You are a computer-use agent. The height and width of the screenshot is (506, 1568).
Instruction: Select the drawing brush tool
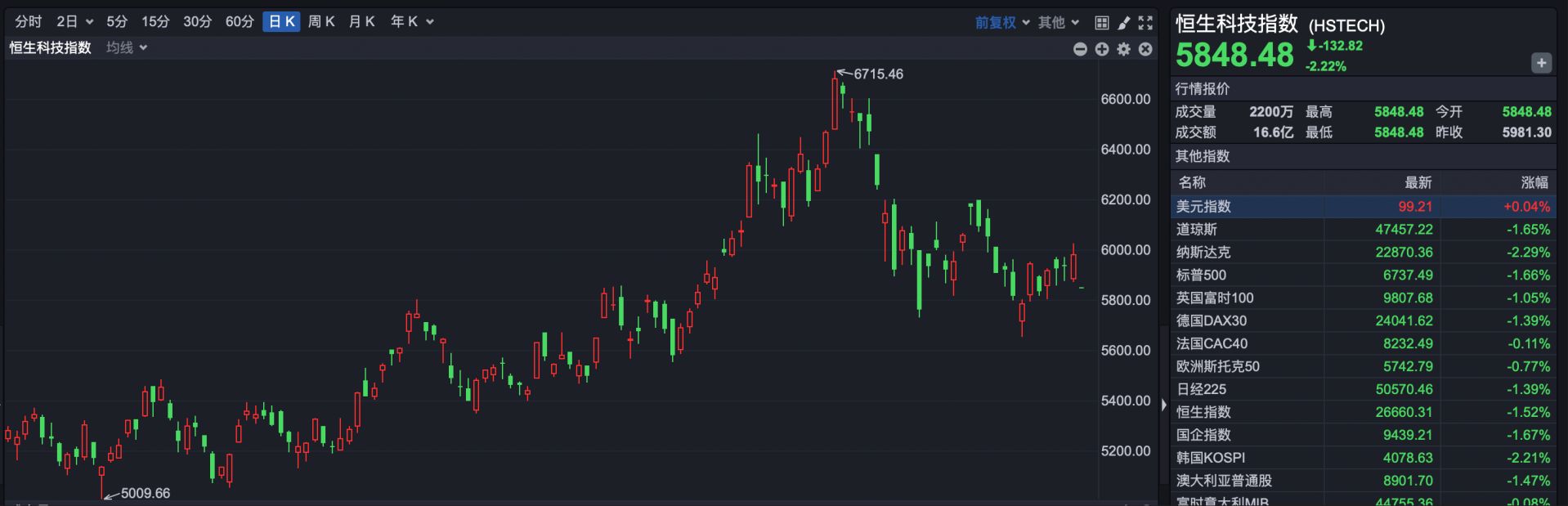[1124, 23]
